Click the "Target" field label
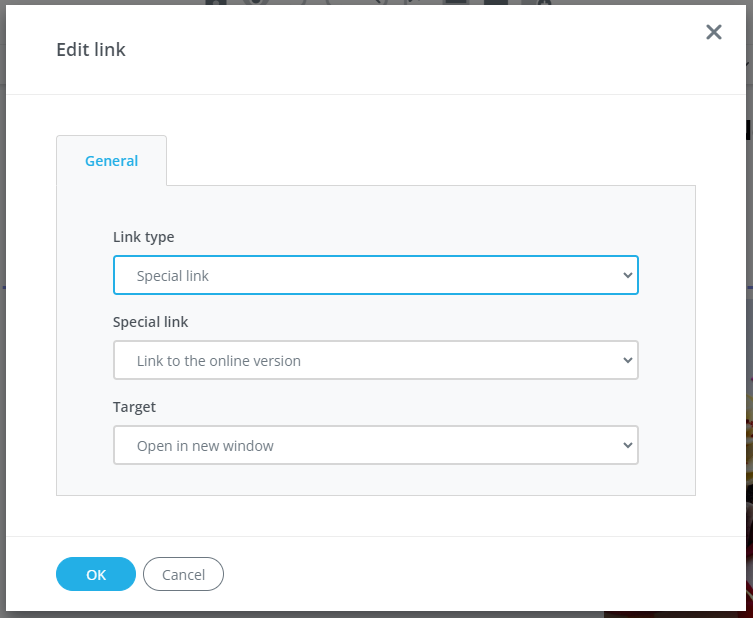This screenshot has width=753, height=618. 135,407
